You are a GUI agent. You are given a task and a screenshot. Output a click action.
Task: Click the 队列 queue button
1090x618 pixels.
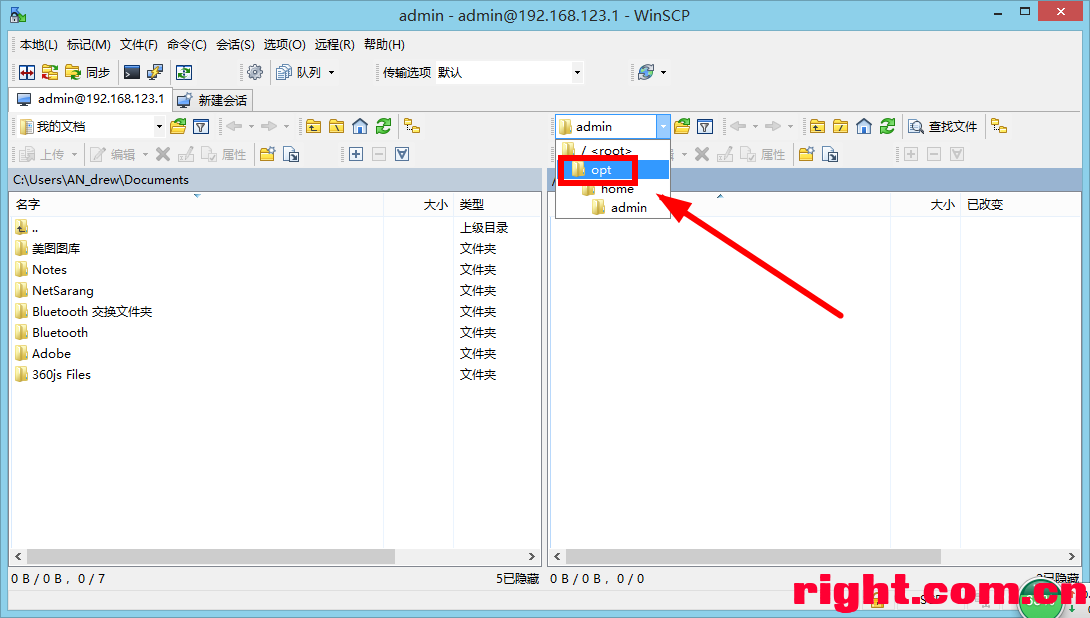[x=298, y=72]
